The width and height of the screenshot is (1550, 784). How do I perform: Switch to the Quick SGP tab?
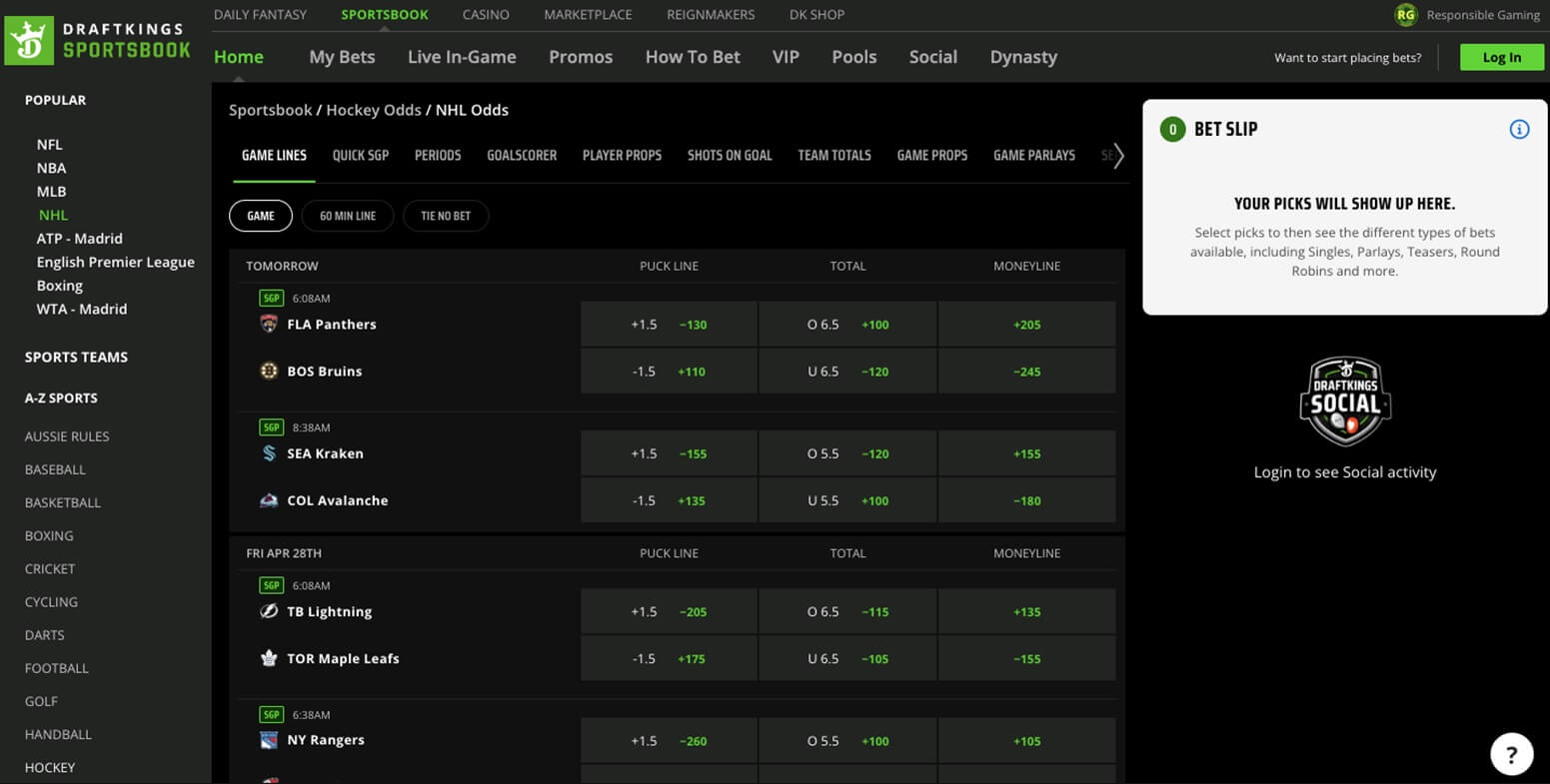click(x=361, y=155)
